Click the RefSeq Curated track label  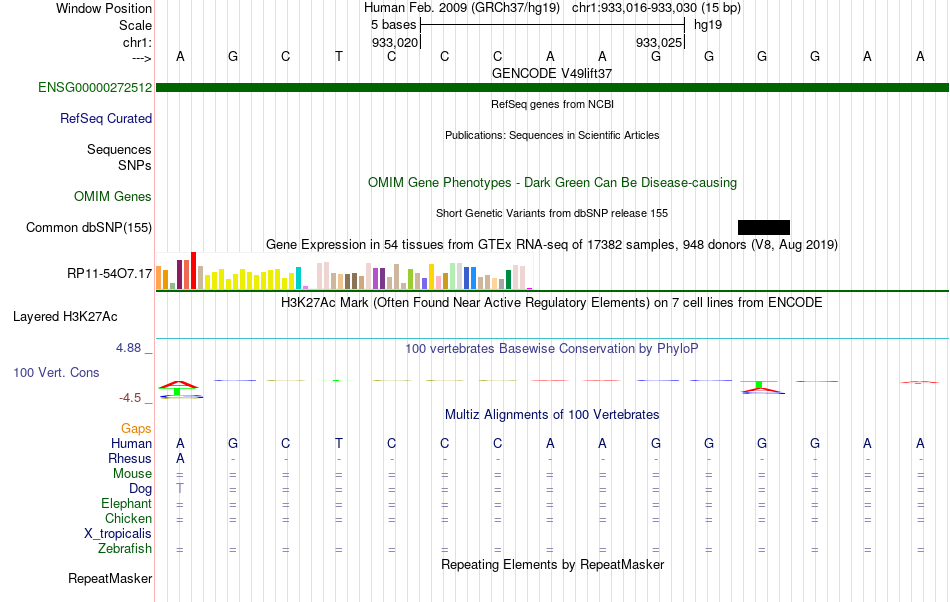(106, 118)
